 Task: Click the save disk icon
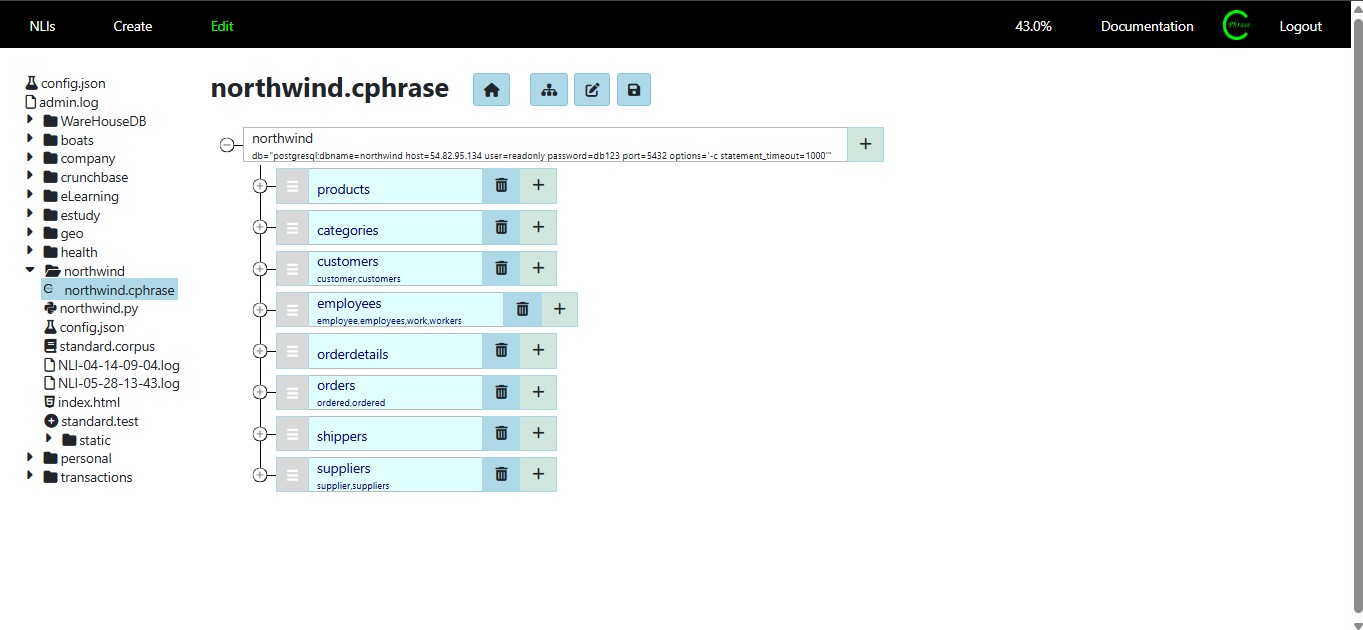(634, 90)
